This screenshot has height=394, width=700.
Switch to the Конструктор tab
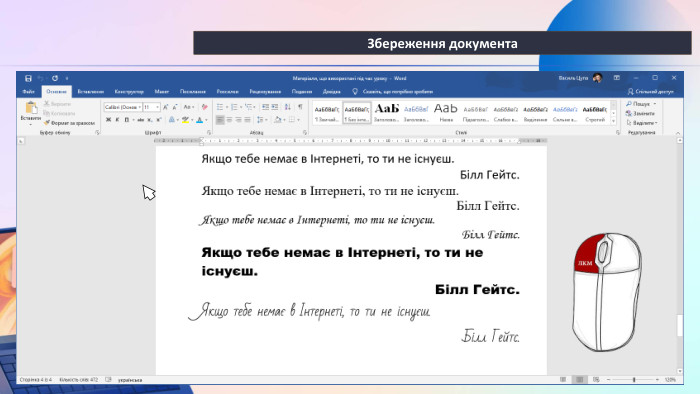click(129, 91)
